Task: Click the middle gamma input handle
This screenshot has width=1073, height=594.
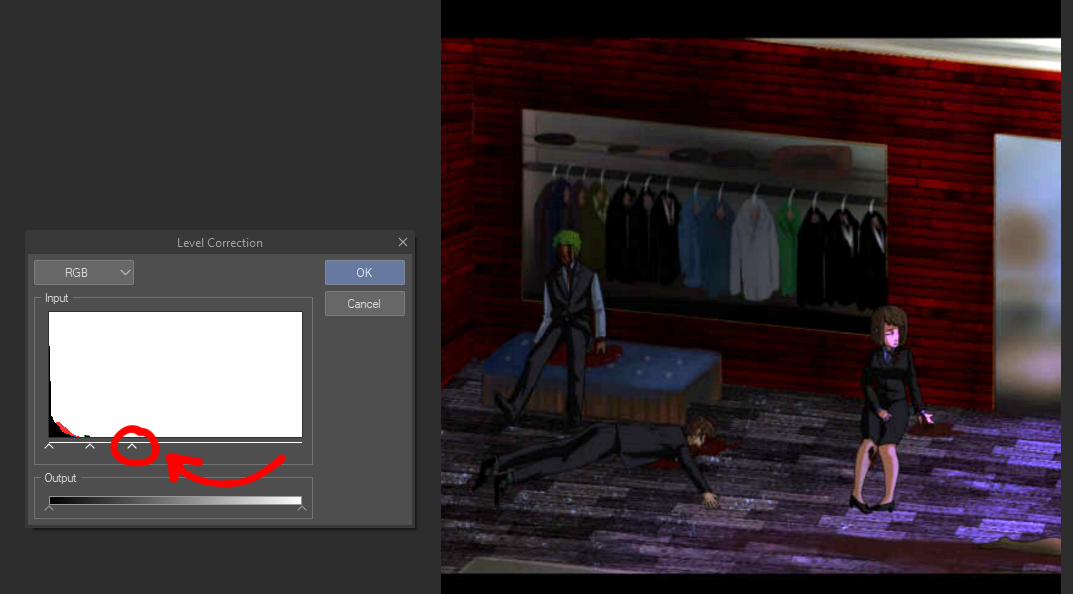Action: point(90,446)
